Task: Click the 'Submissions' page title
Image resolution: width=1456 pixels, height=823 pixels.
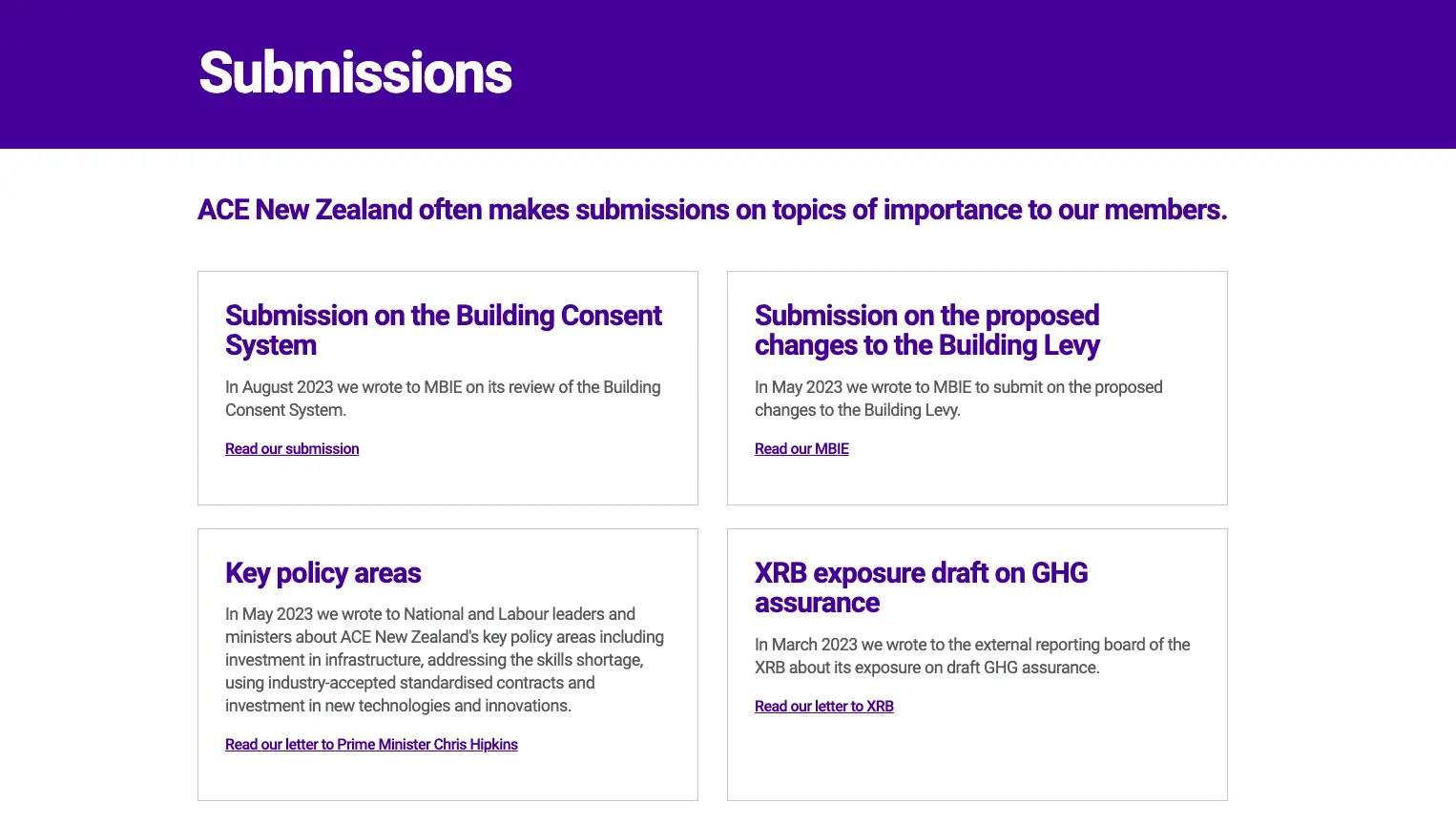Action: point(355,73)
